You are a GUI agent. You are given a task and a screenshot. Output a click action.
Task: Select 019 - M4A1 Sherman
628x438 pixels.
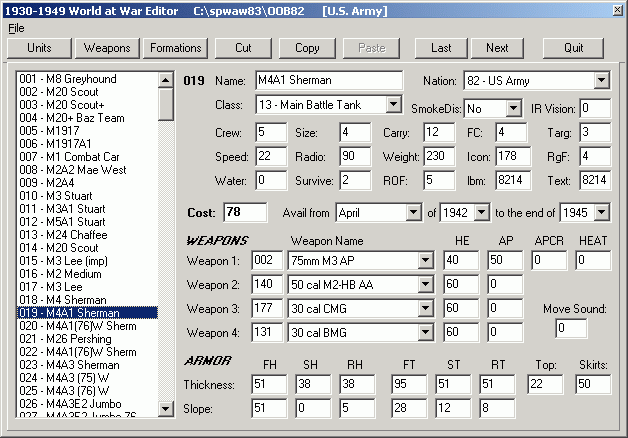(87, 313)
